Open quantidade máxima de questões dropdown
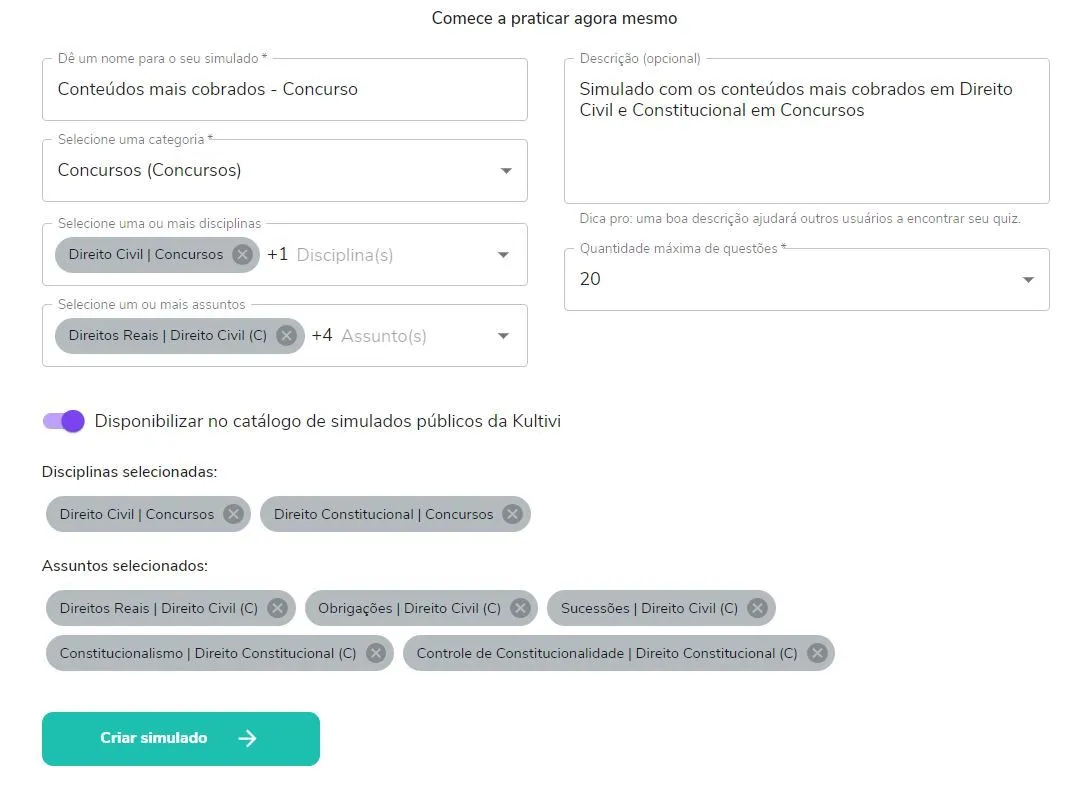This screenshot has height=801, width=1092. pos(1028,280)
